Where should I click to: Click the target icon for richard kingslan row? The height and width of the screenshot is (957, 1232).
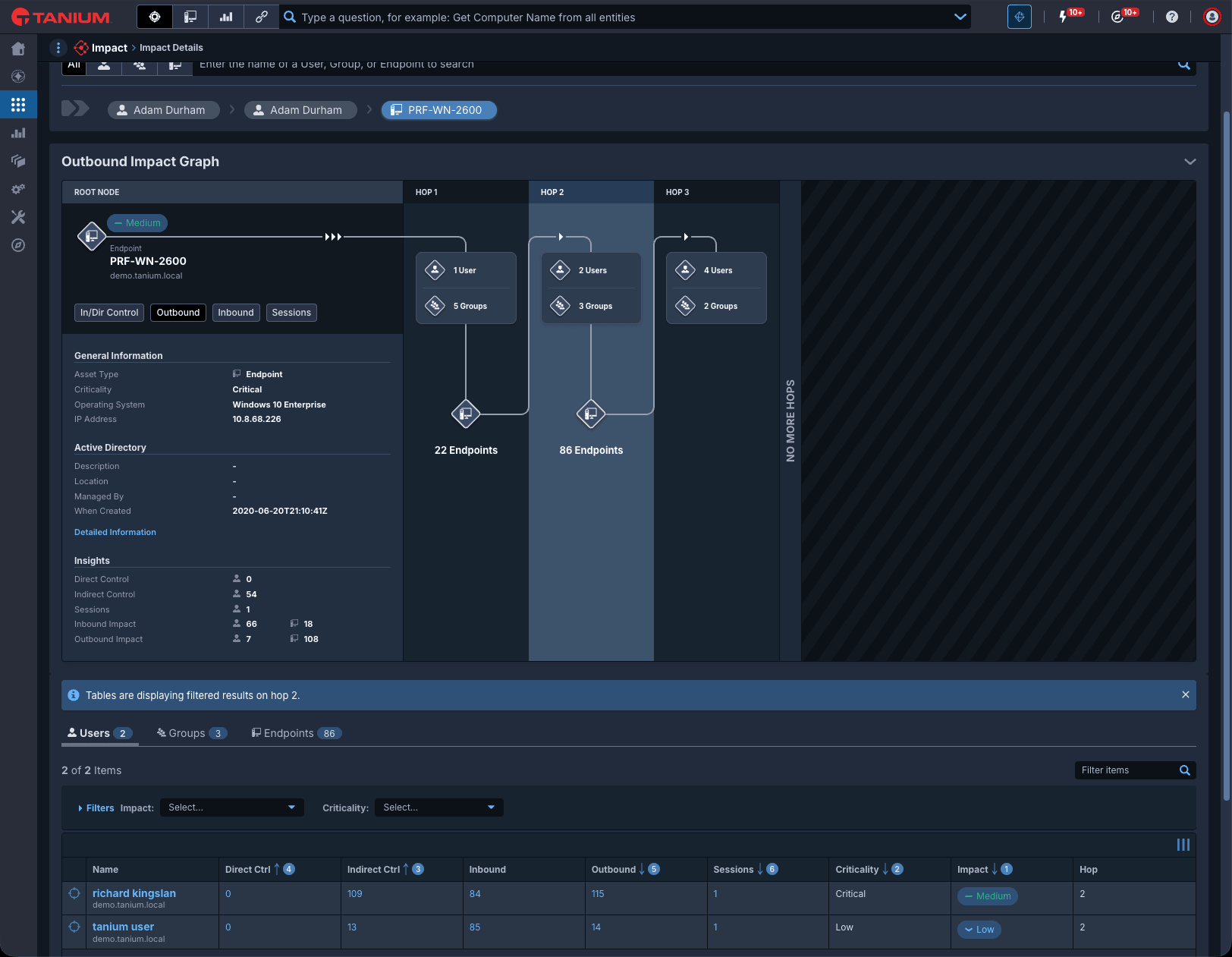pos(74,893)
